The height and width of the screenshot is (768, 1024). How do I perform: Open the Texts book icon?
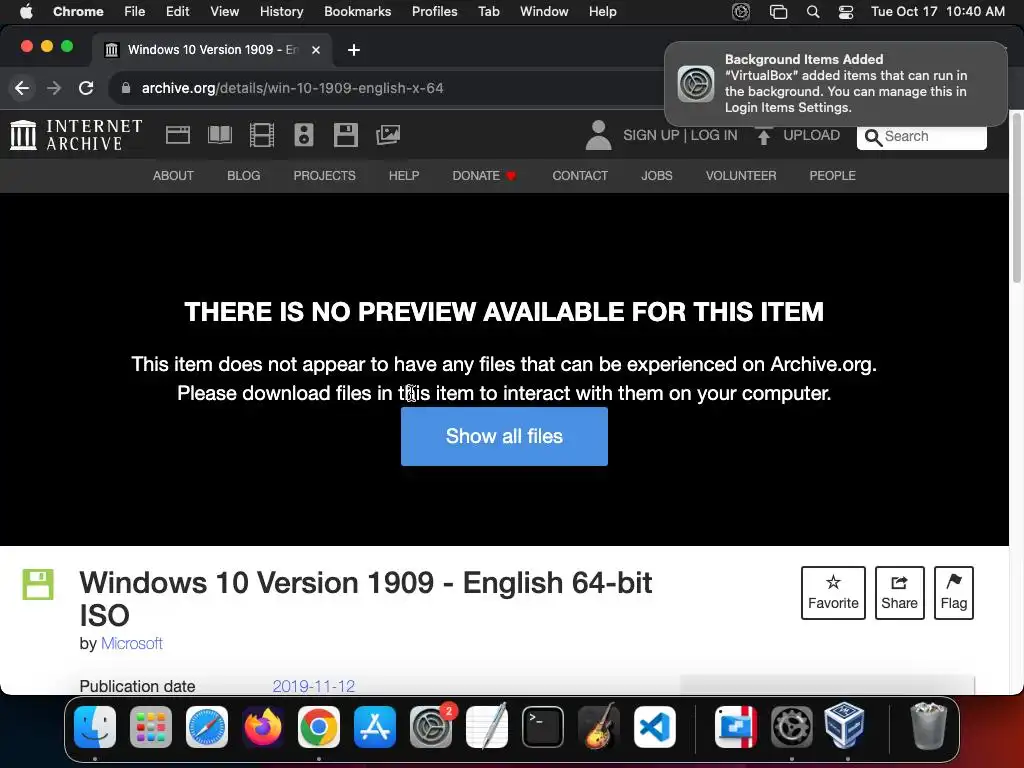[219, 135]
